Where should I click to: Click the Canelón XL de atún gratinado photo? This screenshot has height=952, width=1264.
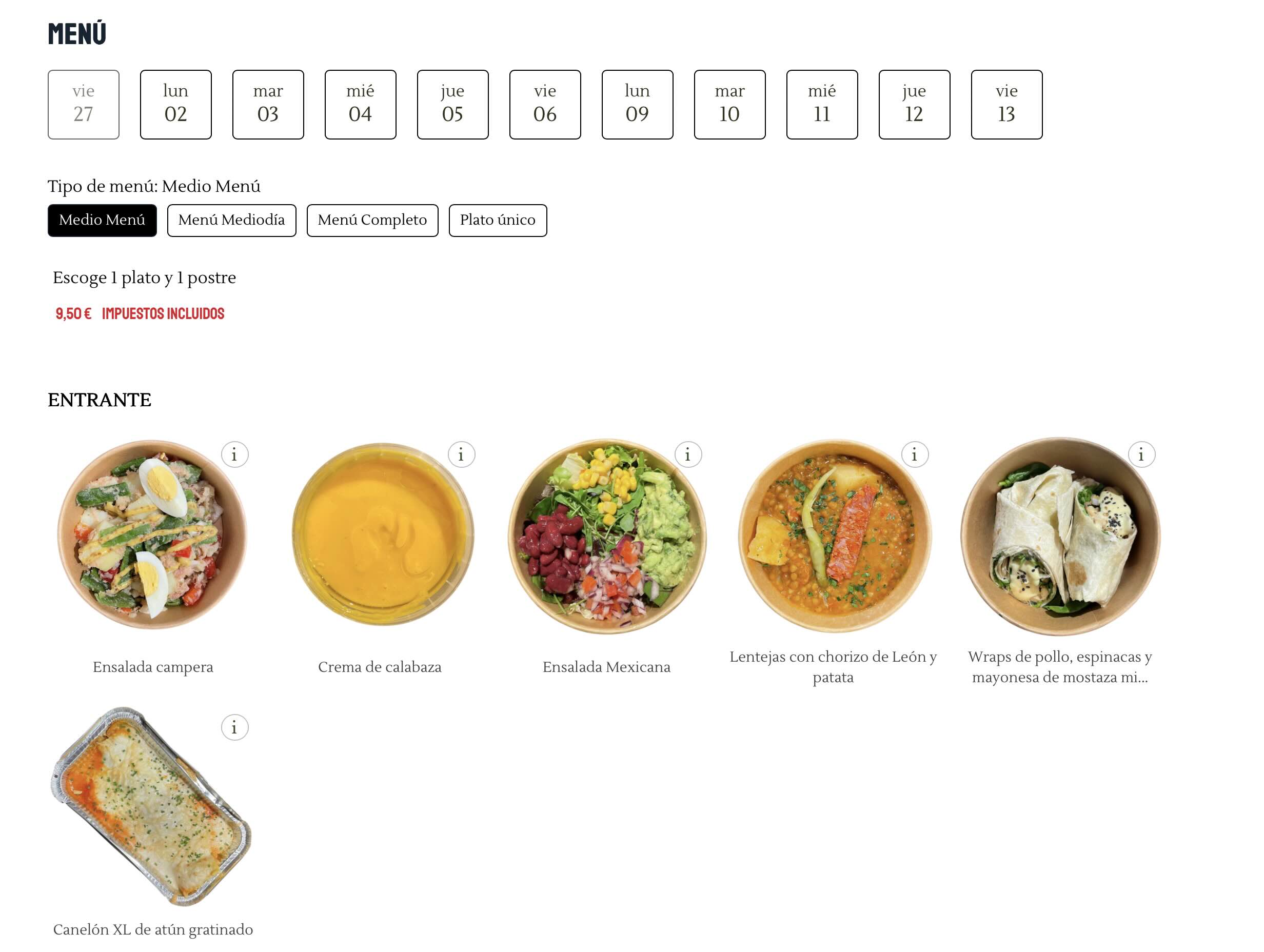click(152, 806)
